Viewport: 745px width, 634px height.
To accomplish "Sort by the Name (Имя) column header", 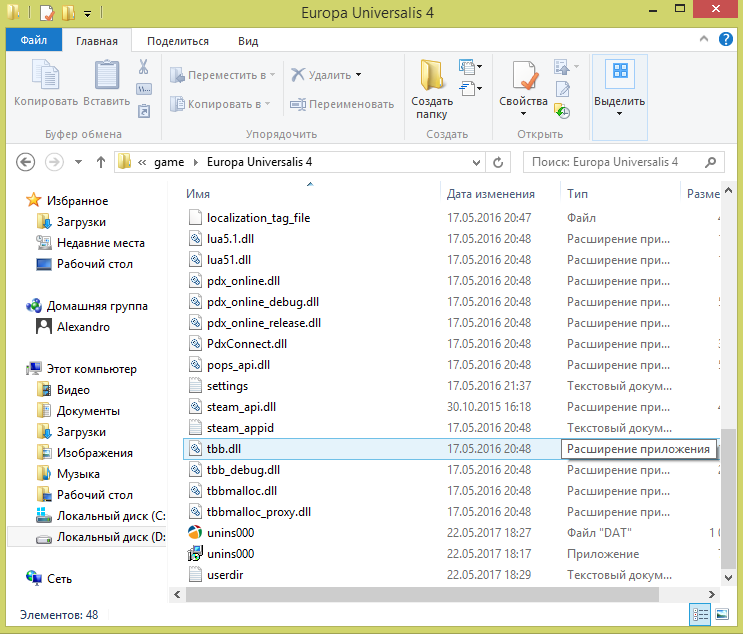I will [x=198, y=194].
